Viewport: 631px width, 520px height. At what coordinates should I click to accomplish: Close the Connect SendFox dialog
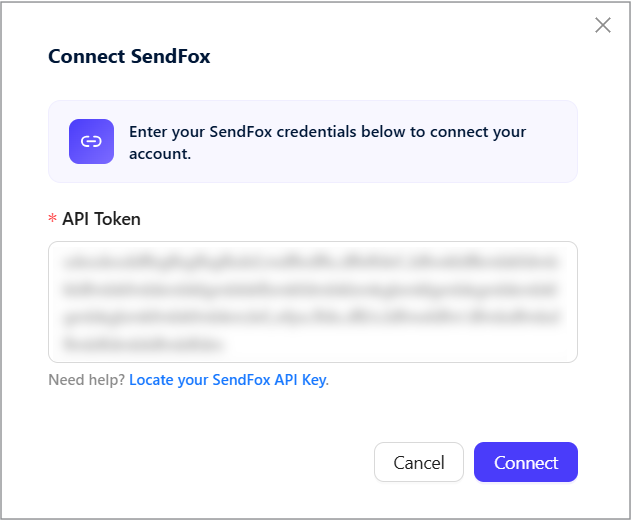(x=602, y=25)
